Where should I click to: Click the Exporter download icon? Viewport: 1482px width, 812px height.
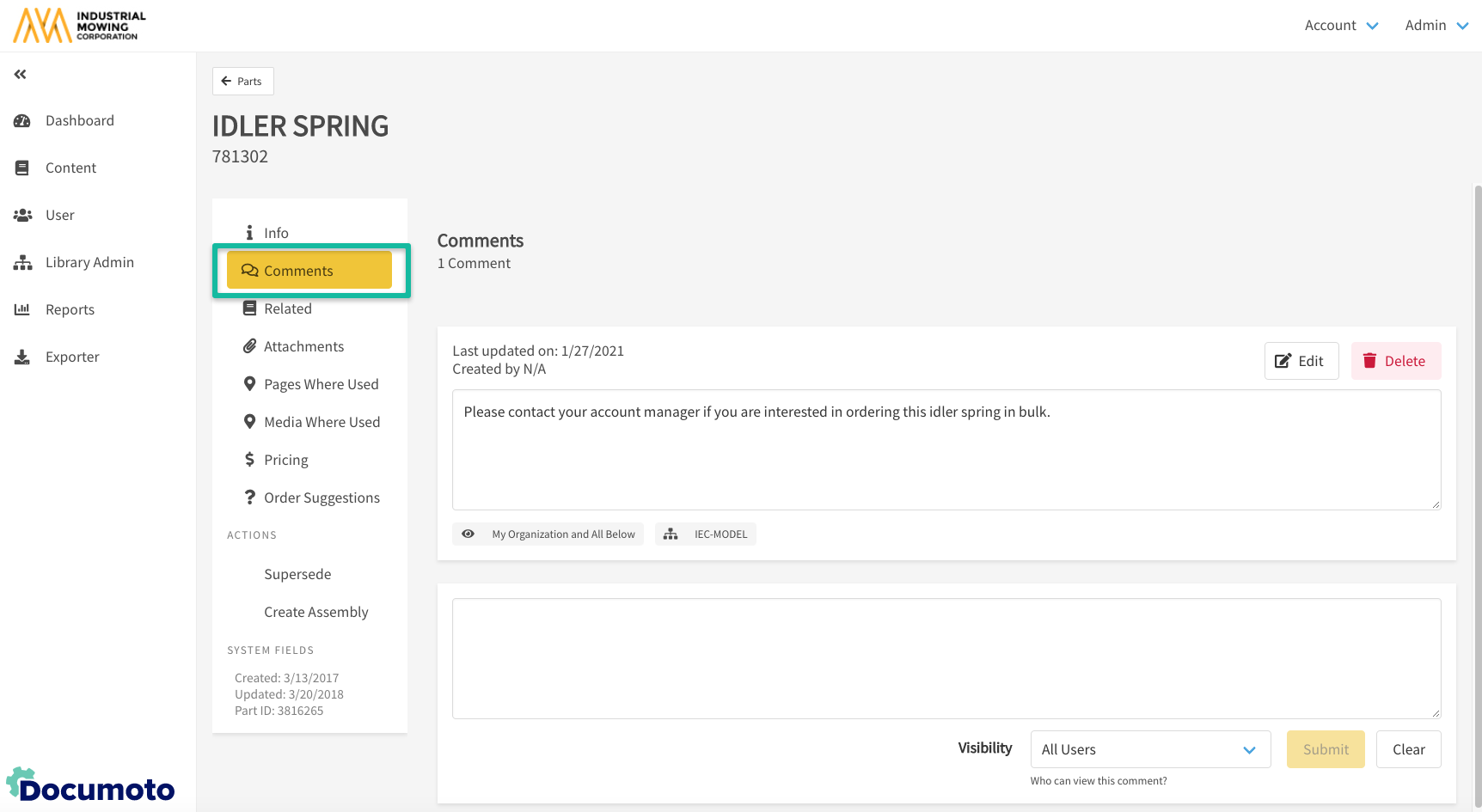22,357
